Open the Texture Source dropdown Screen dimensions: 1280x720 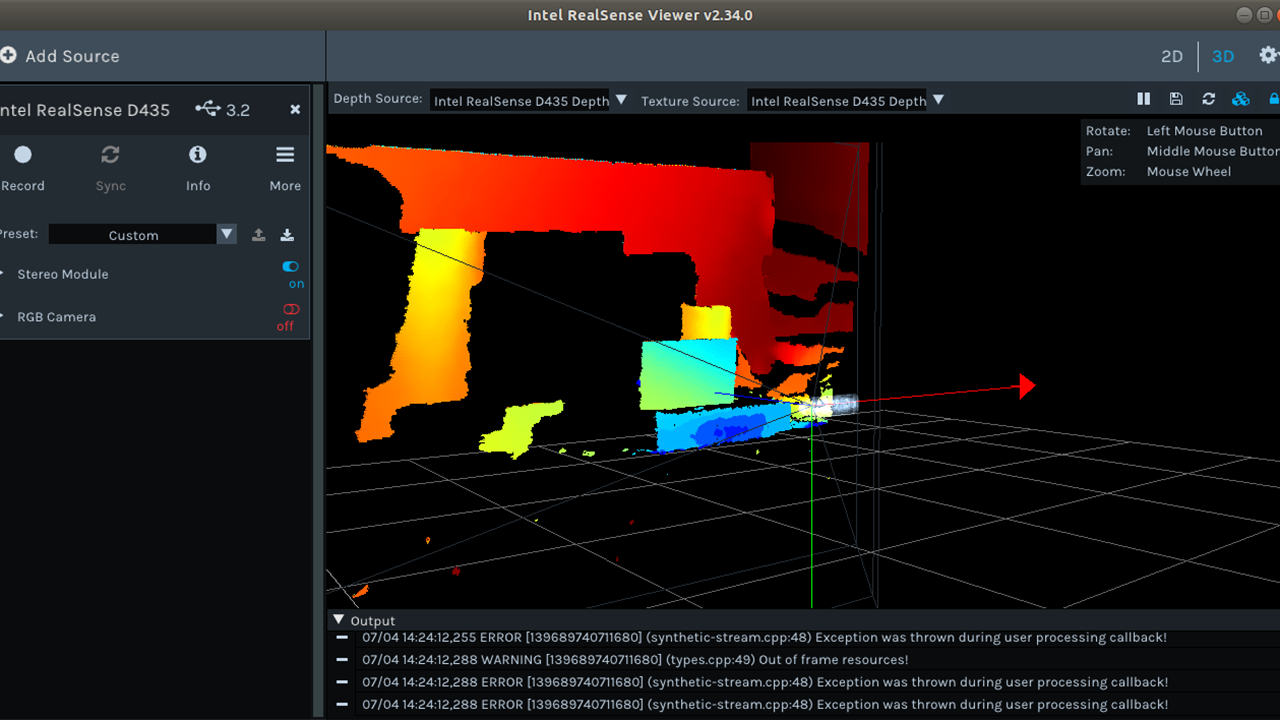[x=846, y=101]
